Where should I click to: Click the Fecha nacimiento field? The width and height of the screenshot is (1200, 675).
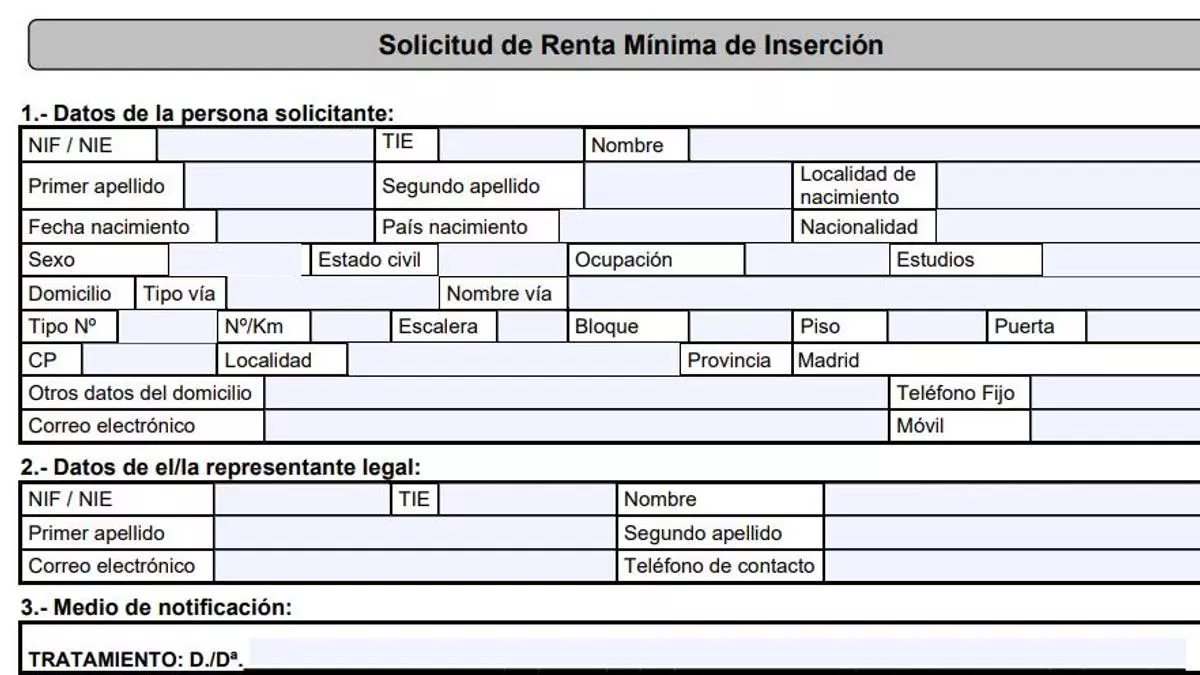tap(295, 227)
